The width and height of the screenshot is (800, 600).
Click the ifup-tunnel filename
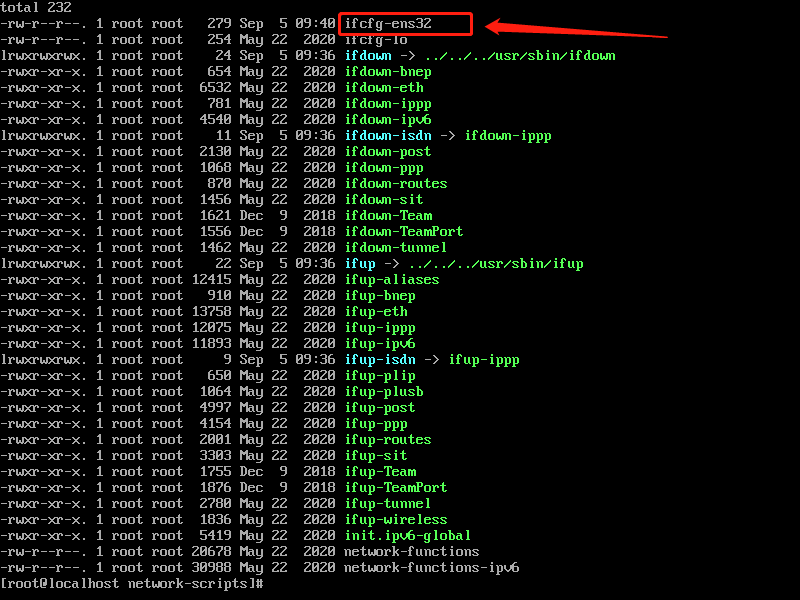click(x=388, y=504)
